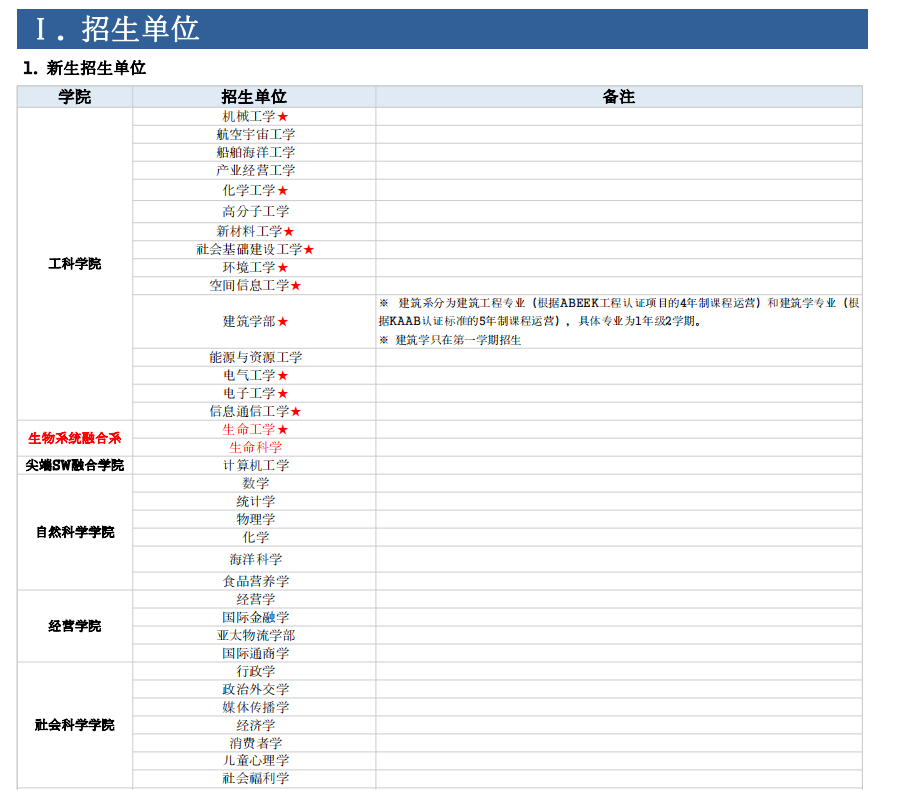924x790 pixels.
Task: Select the red '生命科学' cell
Action: click(254, 447)
